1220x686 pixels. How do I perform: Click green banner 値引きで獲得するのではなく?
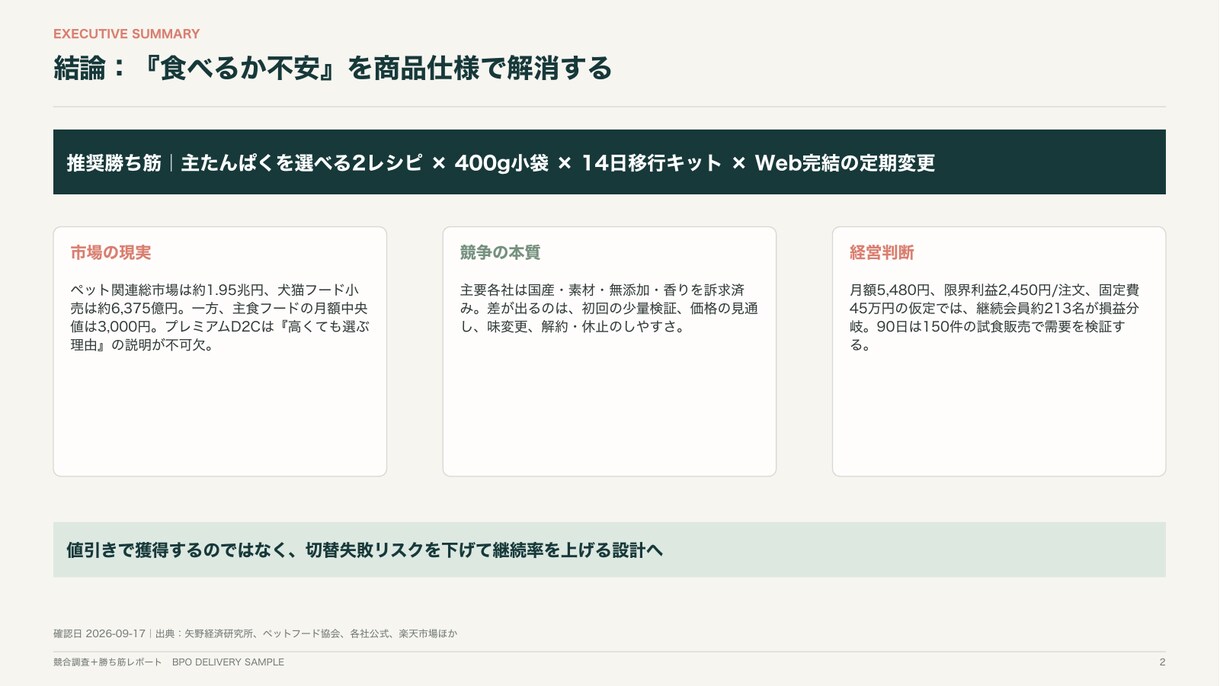609,550
